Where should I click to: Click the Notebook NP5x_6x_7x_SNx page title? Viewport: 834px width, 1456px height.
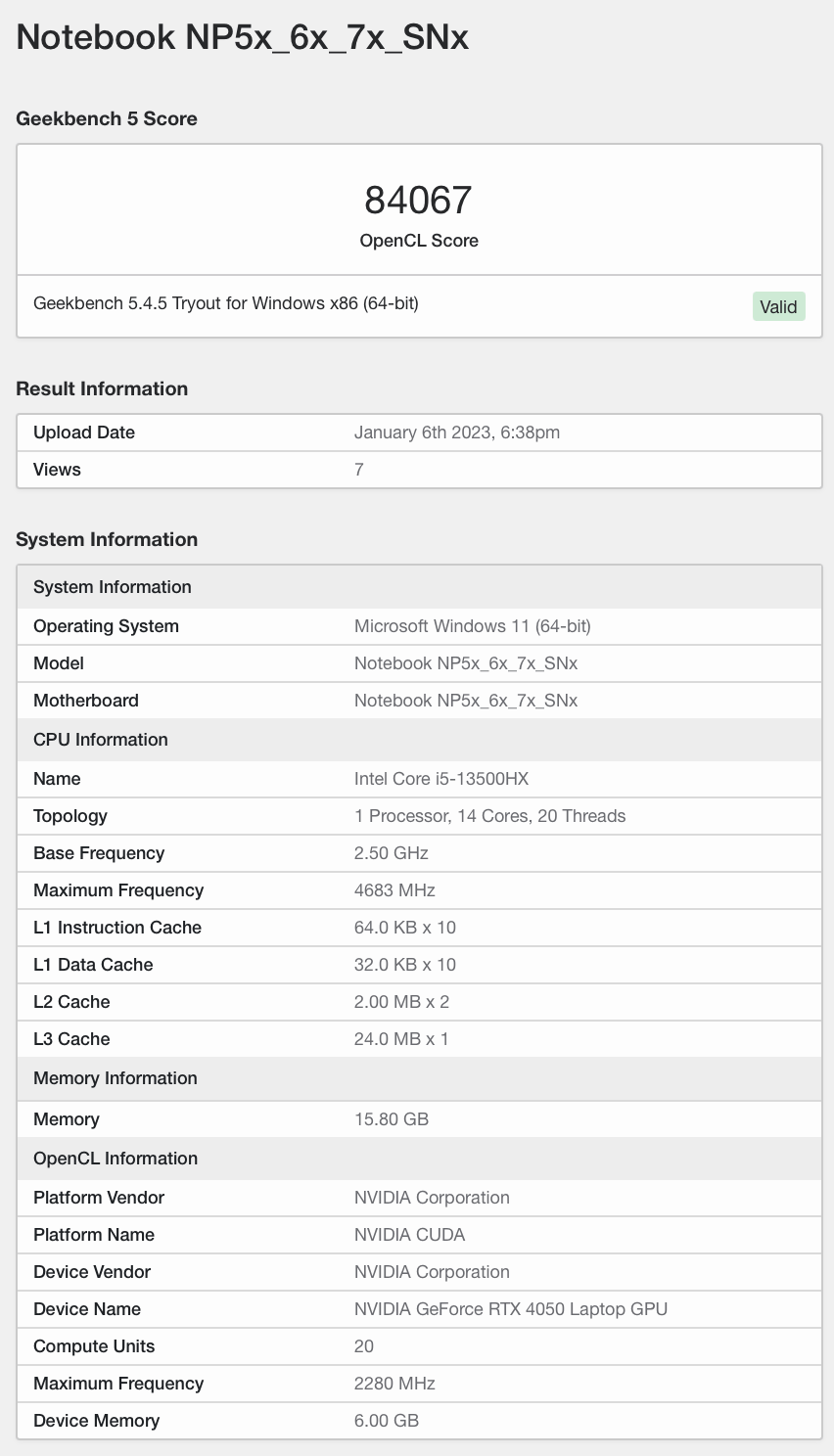pyautogui.click(x=243, y=38)
